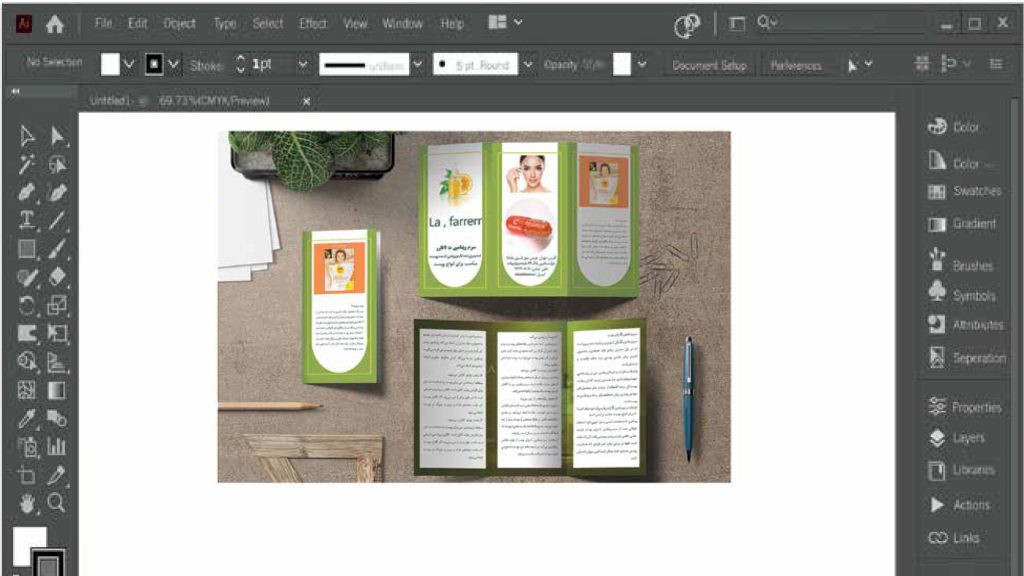The image size is (1024, 576).
Task: Open the uniform stroke profile dropdown
Action: (x=417, y=64)
